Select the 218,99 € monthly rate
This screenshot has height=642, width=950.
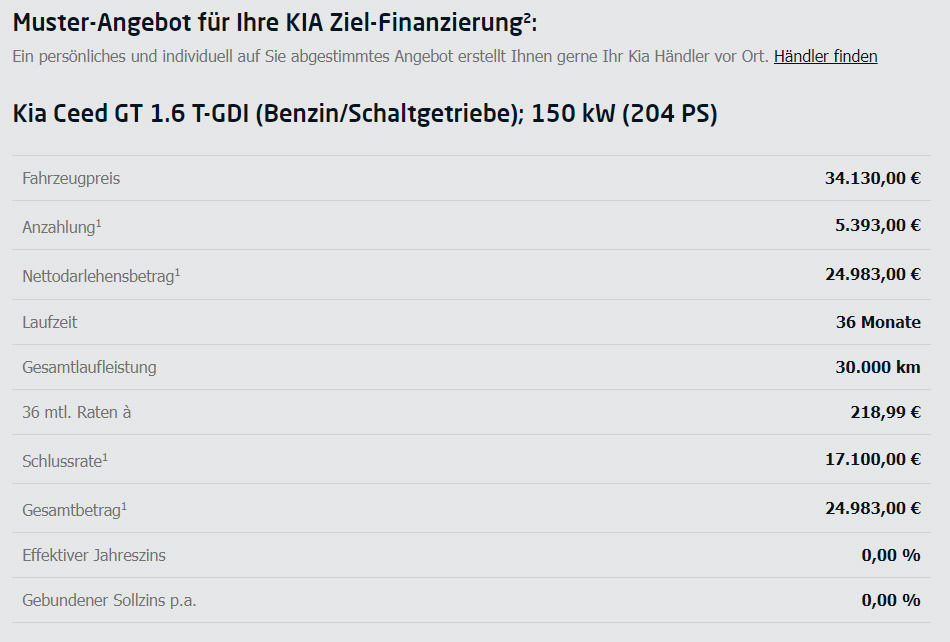tap(885, 412)
